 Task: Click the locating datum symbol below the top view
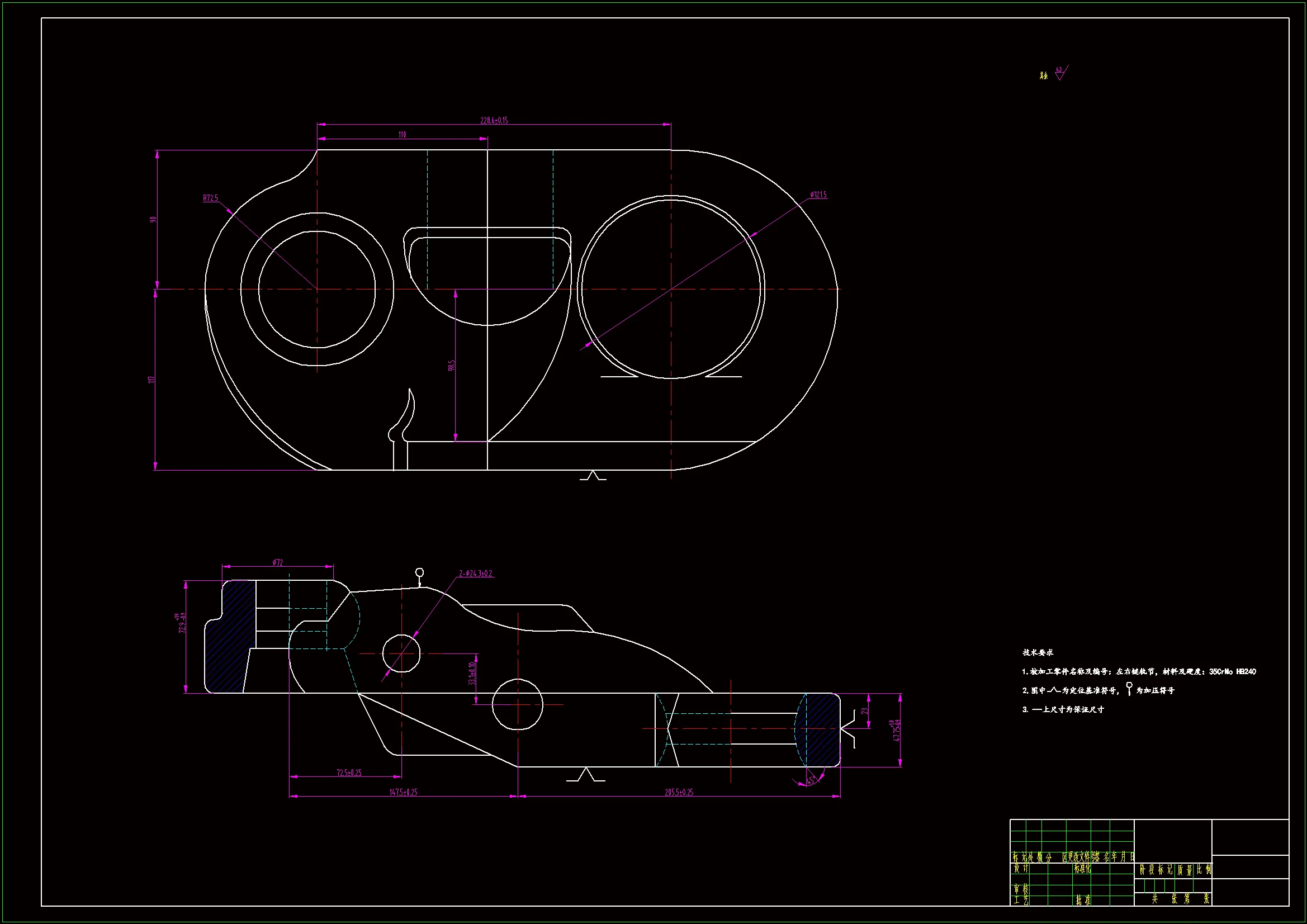(x=593, y=476)
